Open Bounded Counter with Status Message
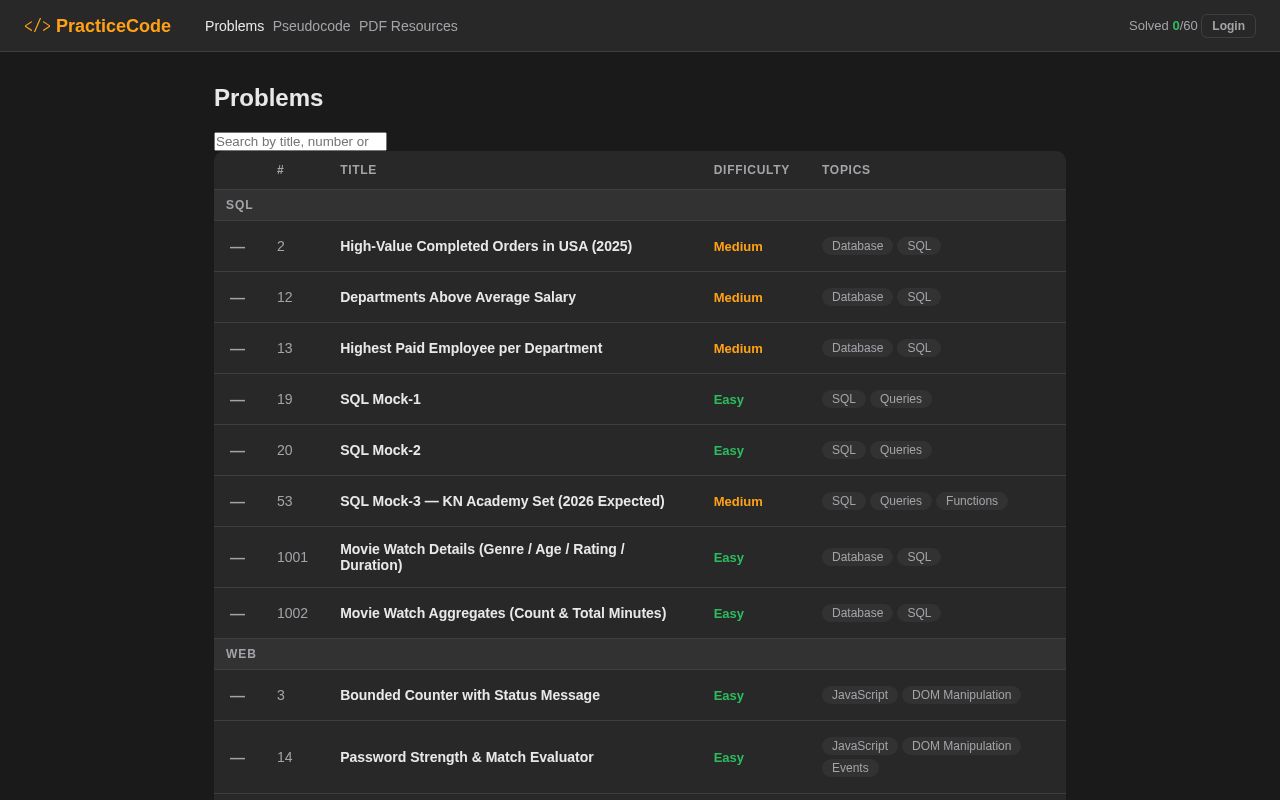 (470, 695)
